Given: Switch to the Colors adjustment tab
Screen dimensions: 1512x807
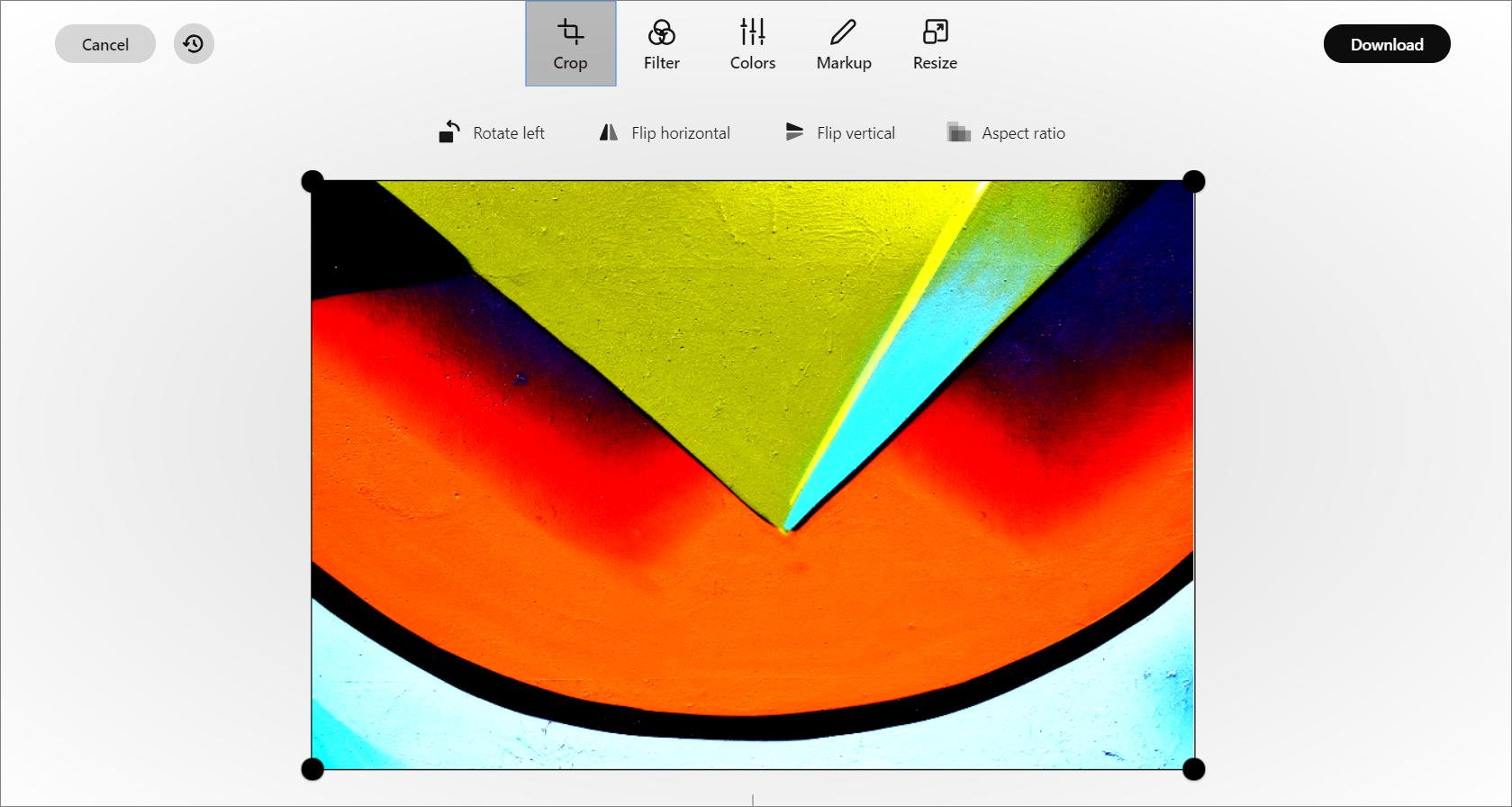Looking at the screenshot, I should [x=752, y=44].
